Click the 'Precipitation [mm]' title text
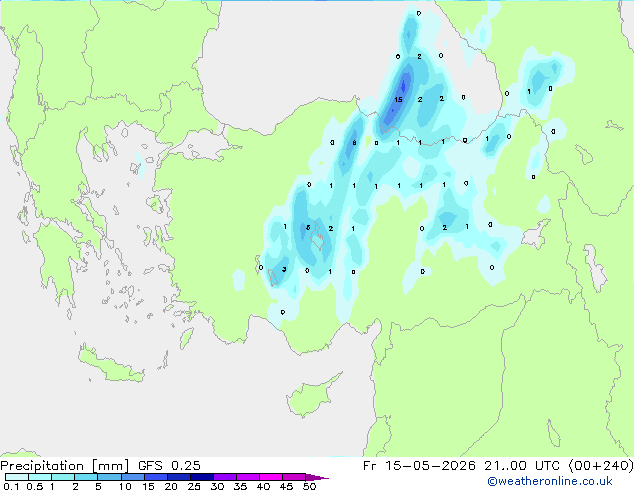 (64, 466)
